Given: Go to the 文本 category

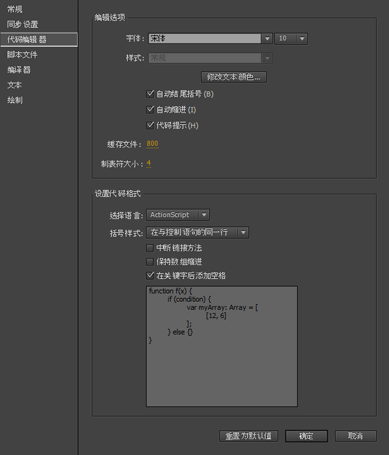Looking at the screenshot, I should pos(14,85).
